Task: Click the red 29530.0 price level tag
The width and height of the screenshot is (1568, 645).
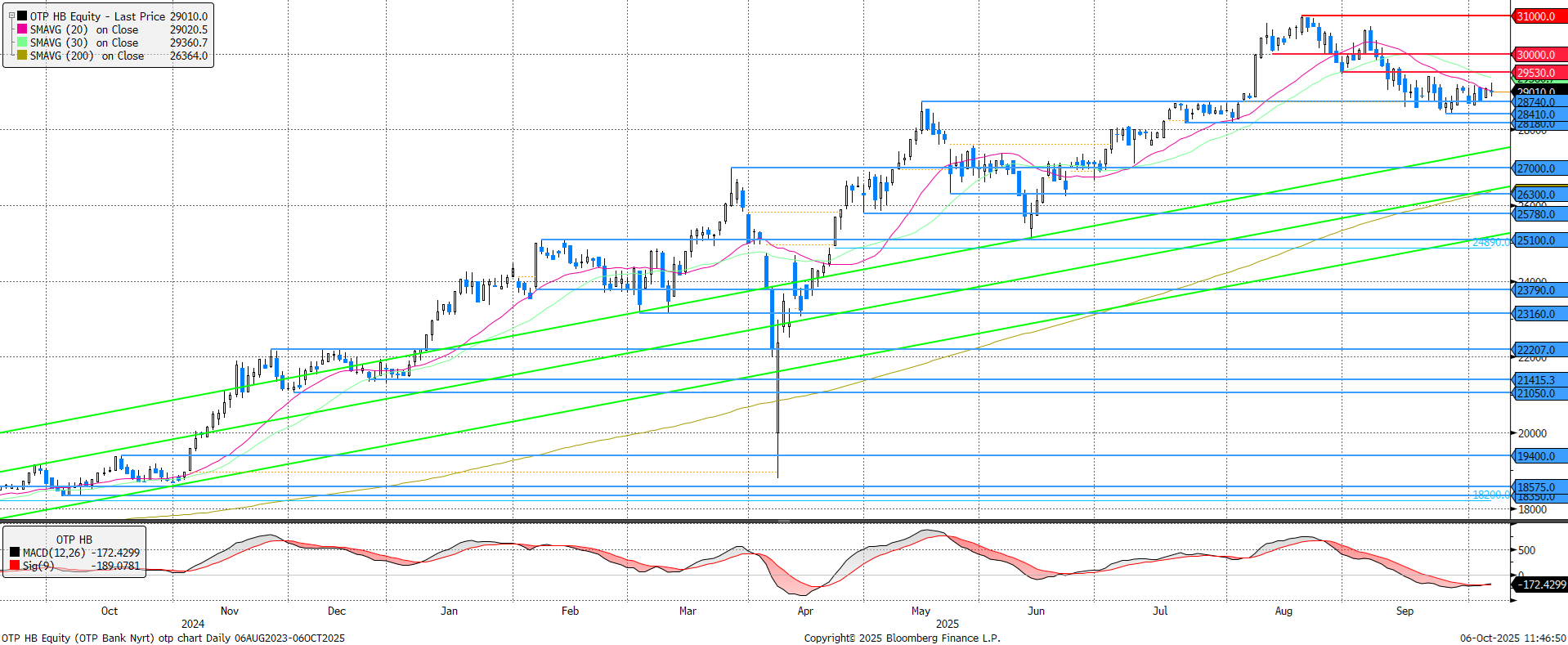Action: [1536, 73]
